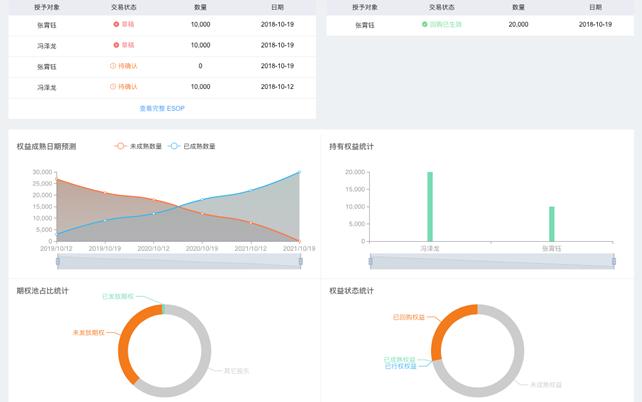Click the red status icon in 张霄钰's 10,000 row
The image size is (642, 402).
point(116,25)
